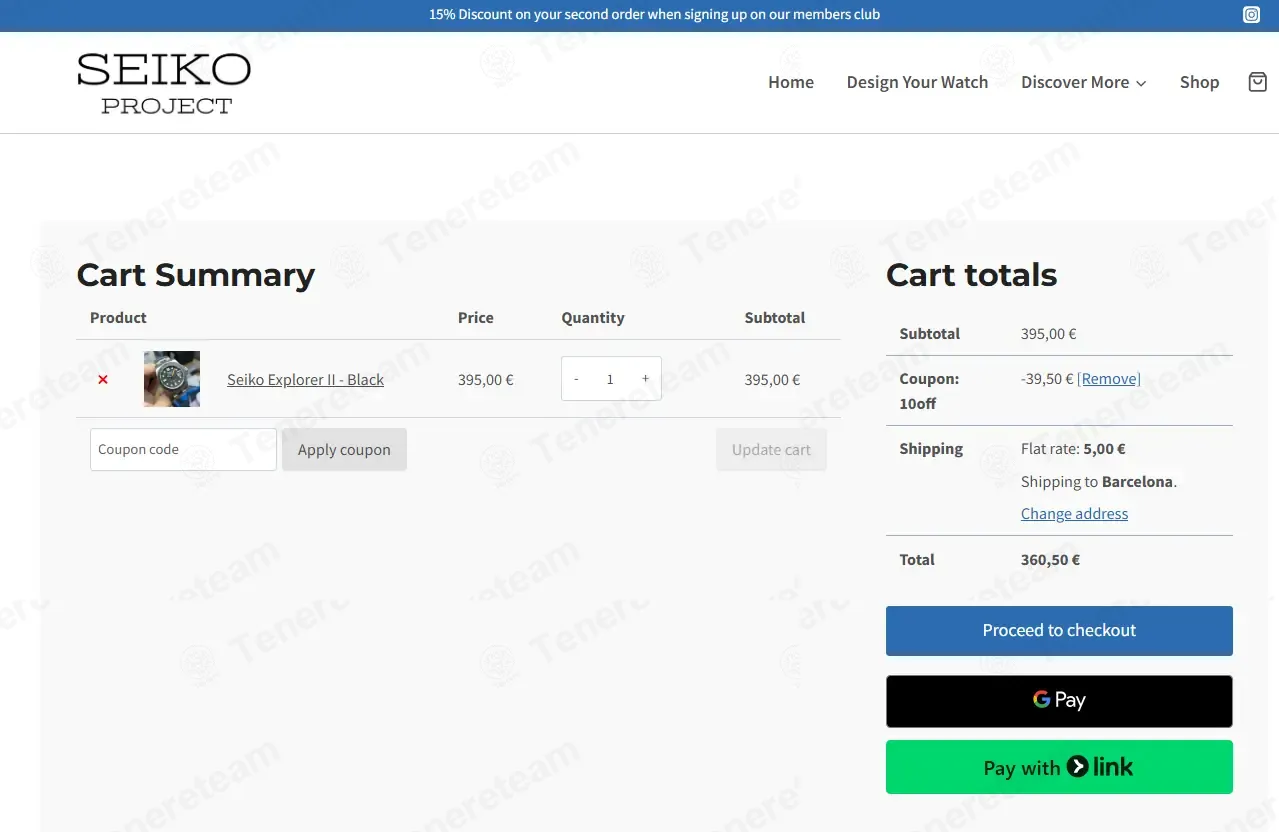
Task: Remove the 10off coupon
Action: (x=1109, y=378)
